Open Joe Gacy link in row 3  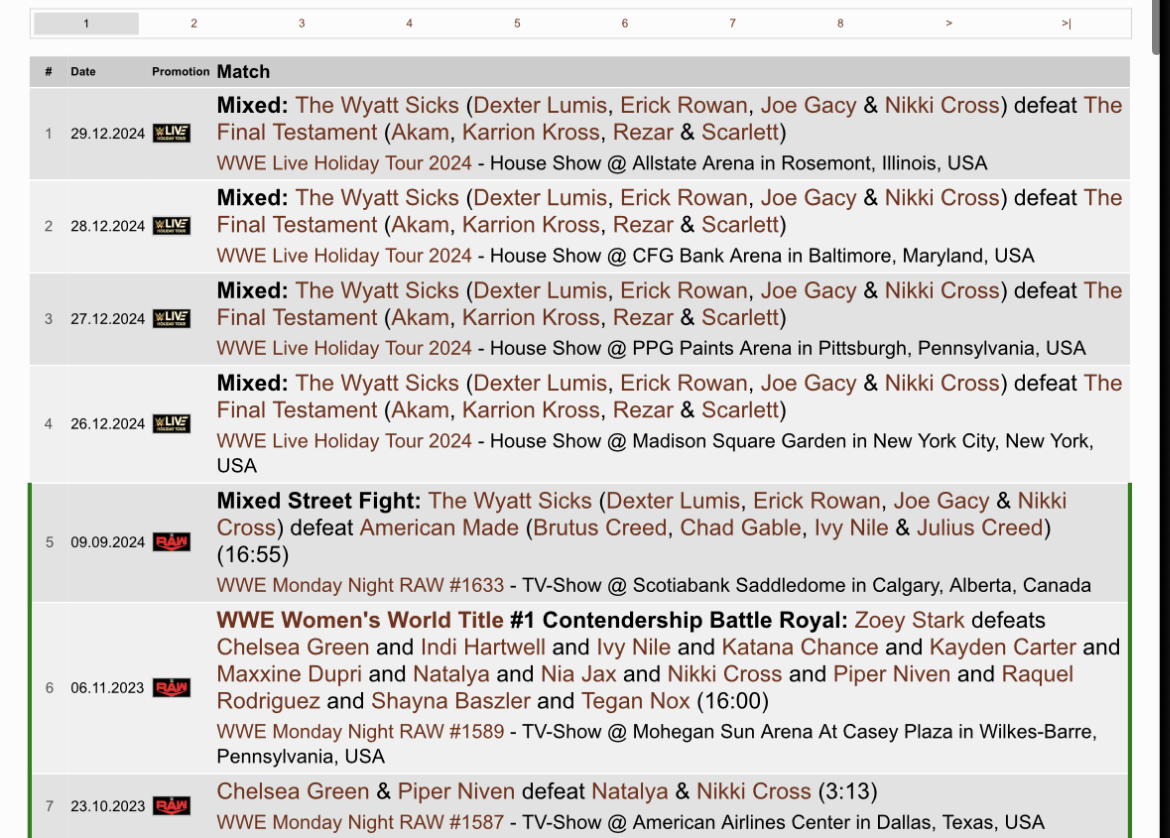coord(808,290)
